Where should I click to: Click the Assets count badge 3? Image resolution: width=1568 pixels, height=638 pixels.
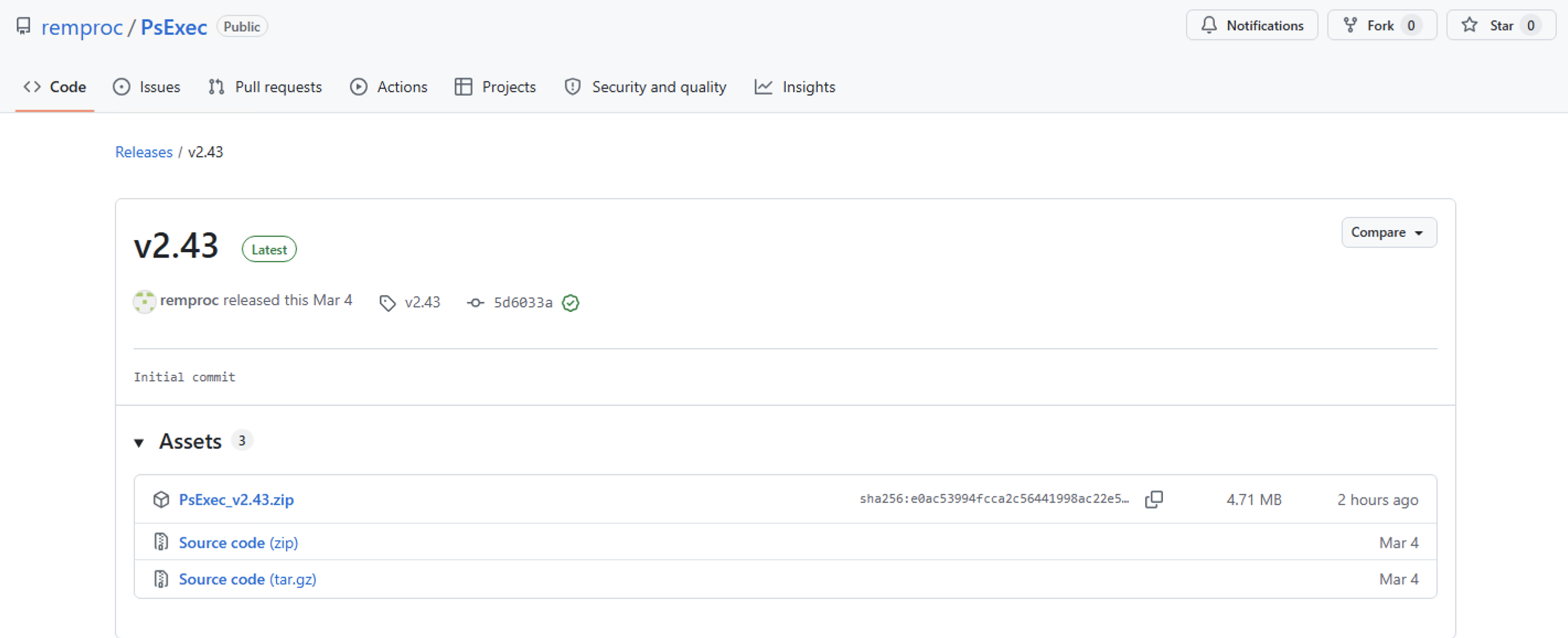pyautogui.click(x=241, y=441)
